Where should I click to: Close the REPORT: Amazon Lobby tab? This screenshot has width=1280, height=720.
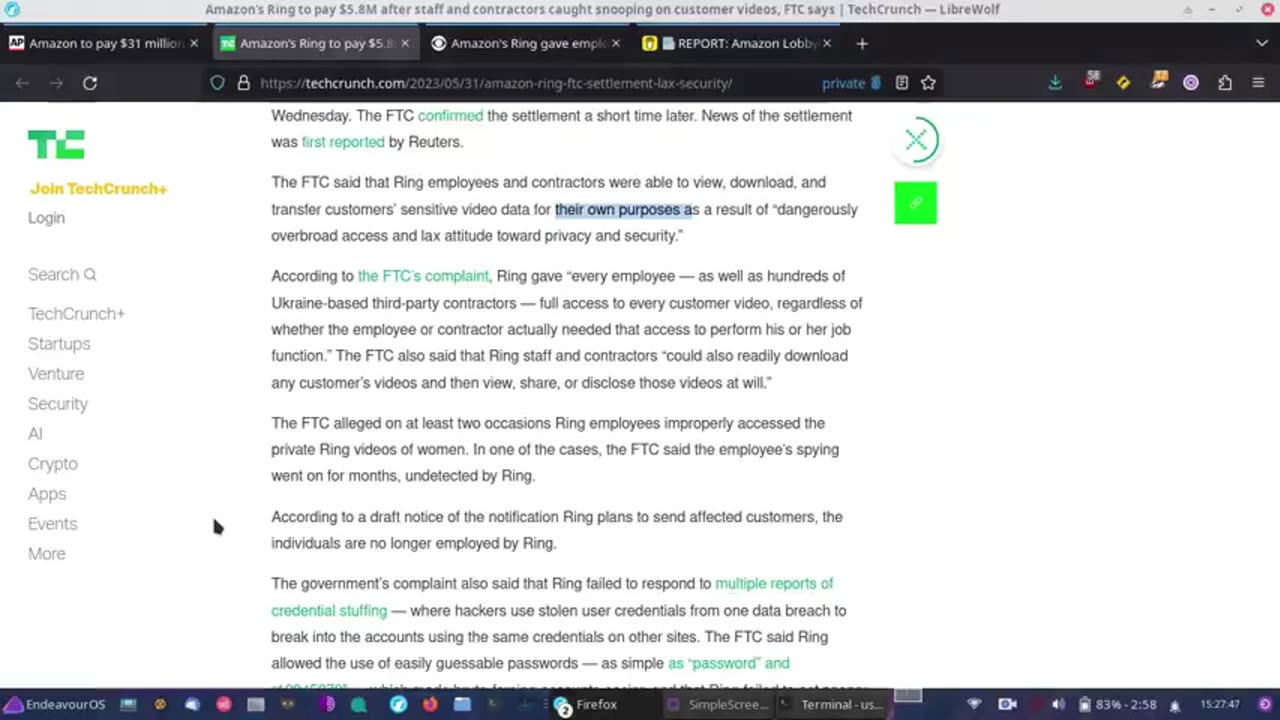point(827,43)
